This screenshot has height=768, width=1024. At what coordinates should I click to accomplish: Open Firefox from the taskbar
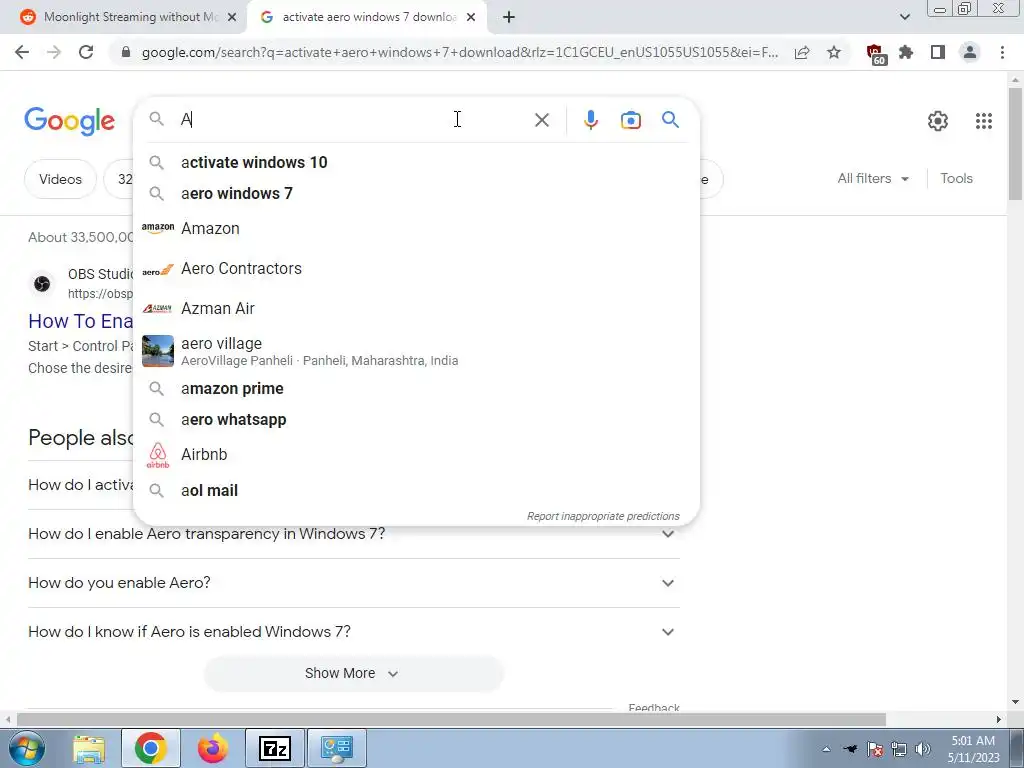coord(212,748)
